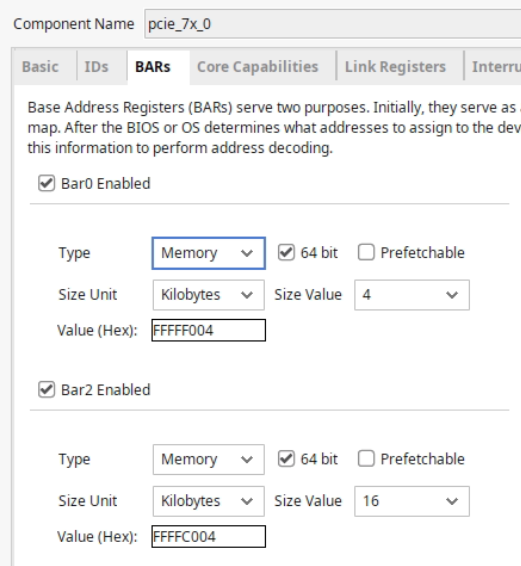Click the Bar0 Size Unit label
521x566 pixels.
tap(88, 295)
